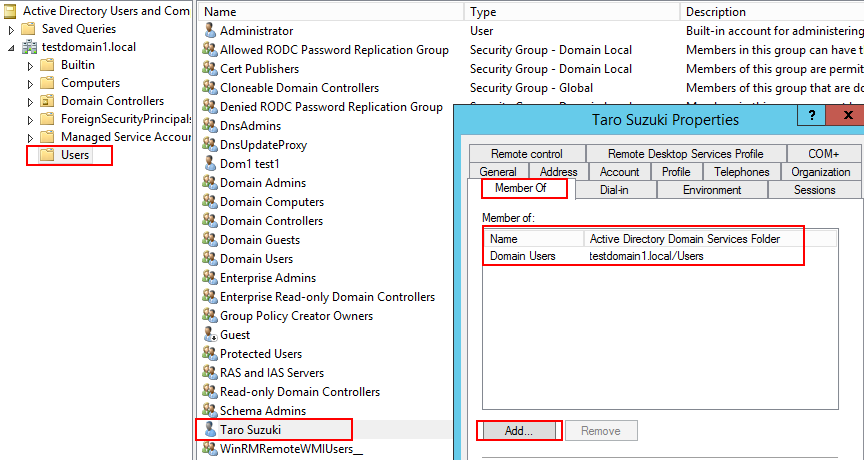Click the Cert Publishers group icon
Screen dimensions: 864x460
pyautogui.click(x=210, y=69)
